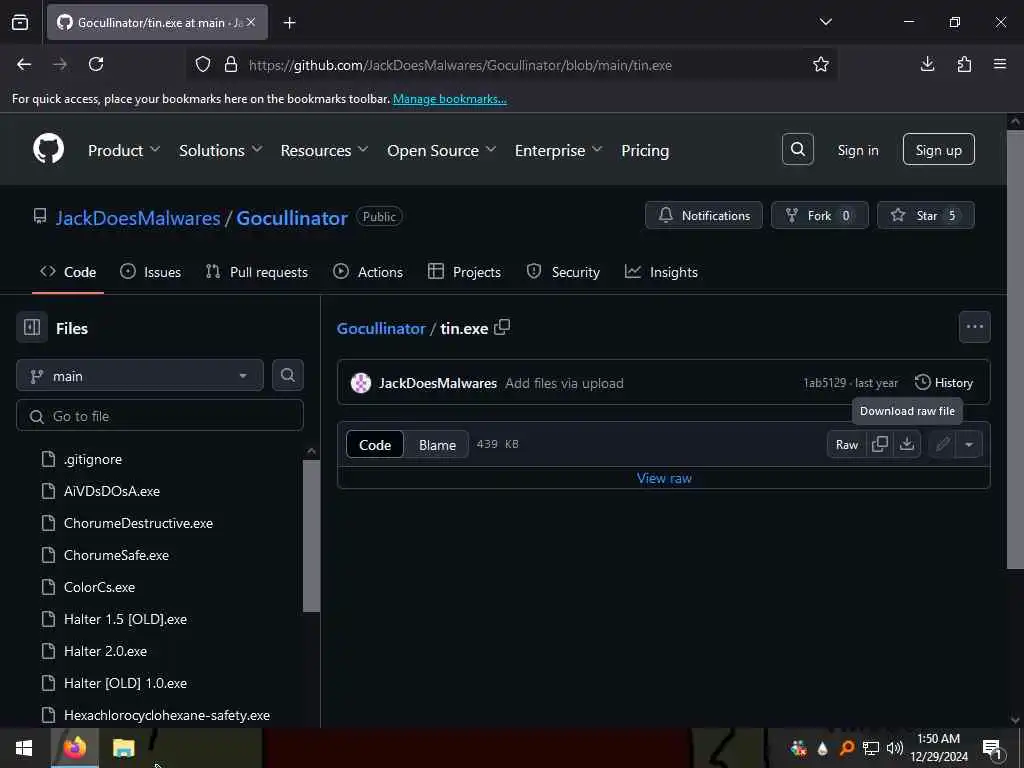Click the GitHub logo home icon
1024x768 pixels.
point(48,150)
